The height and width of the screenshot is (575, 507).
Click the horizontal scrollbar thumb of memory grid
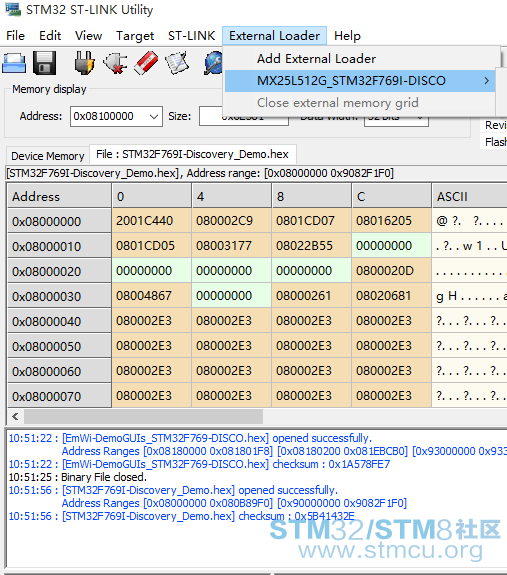(143, 417)
